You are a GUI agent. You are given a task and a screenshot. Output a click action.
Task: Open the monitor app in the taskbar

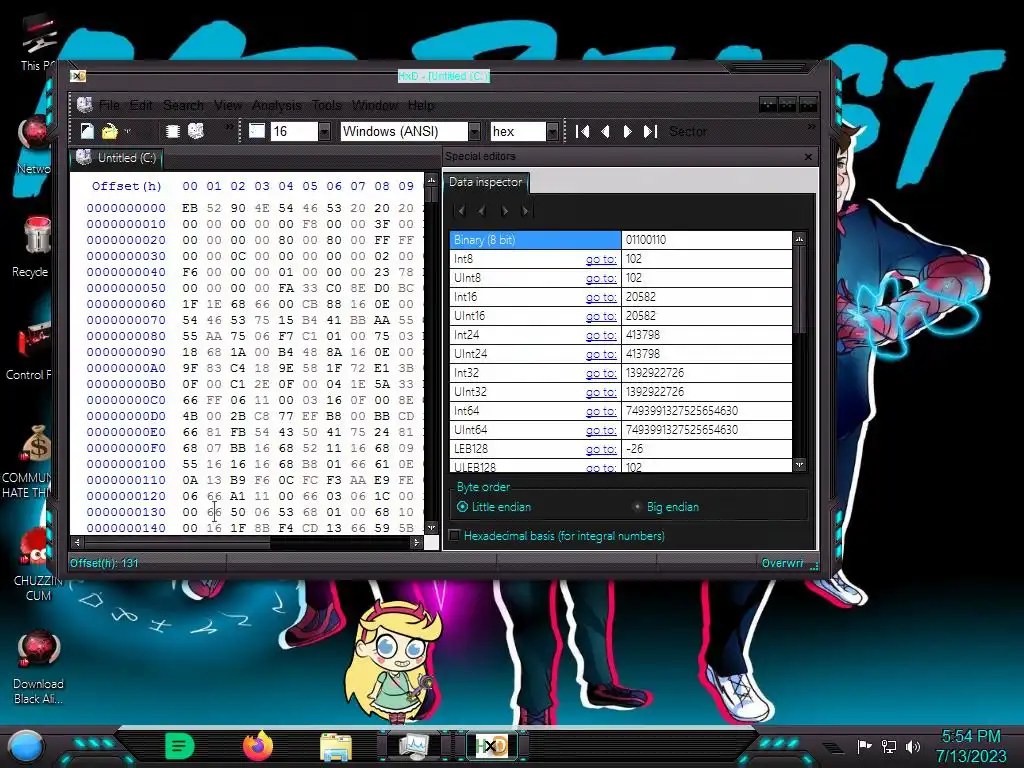(414, 746)
